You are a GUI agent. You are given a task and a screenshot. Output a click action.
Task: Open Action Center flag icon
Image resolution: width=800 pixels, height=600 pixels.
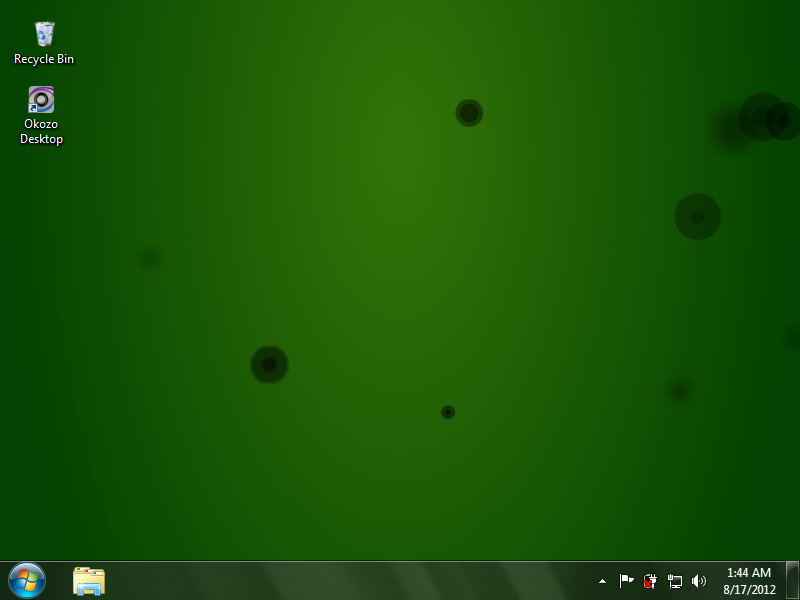pos(626,581)
